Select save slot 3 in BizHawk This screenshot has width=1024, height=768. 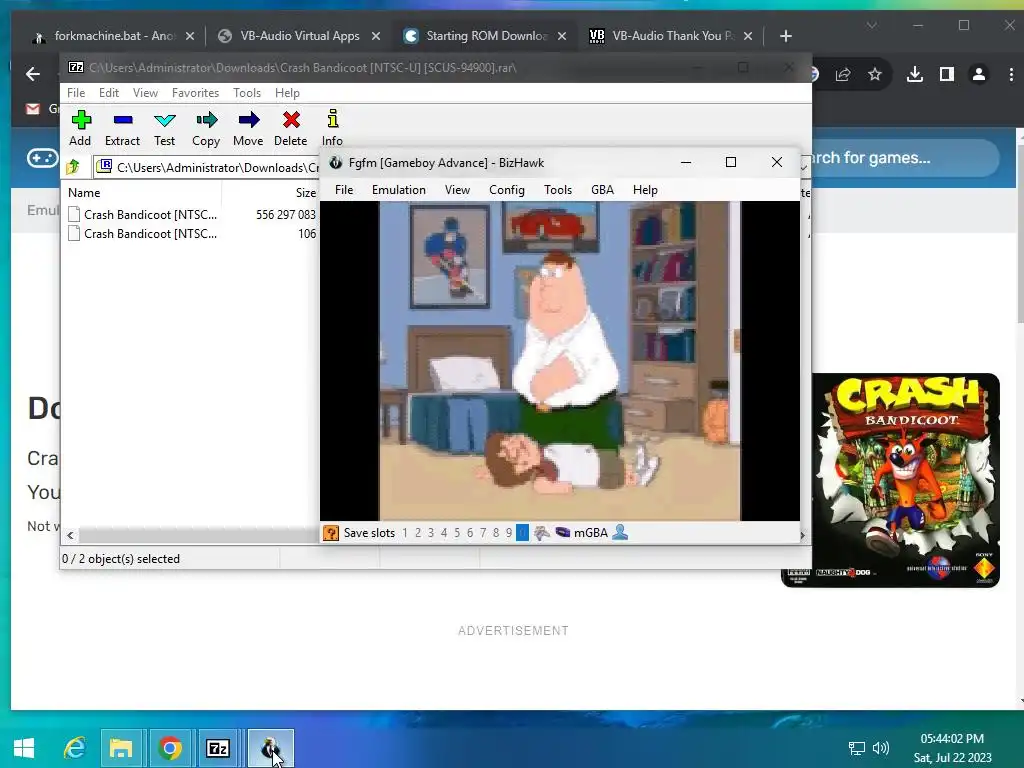tap(431, 533)
